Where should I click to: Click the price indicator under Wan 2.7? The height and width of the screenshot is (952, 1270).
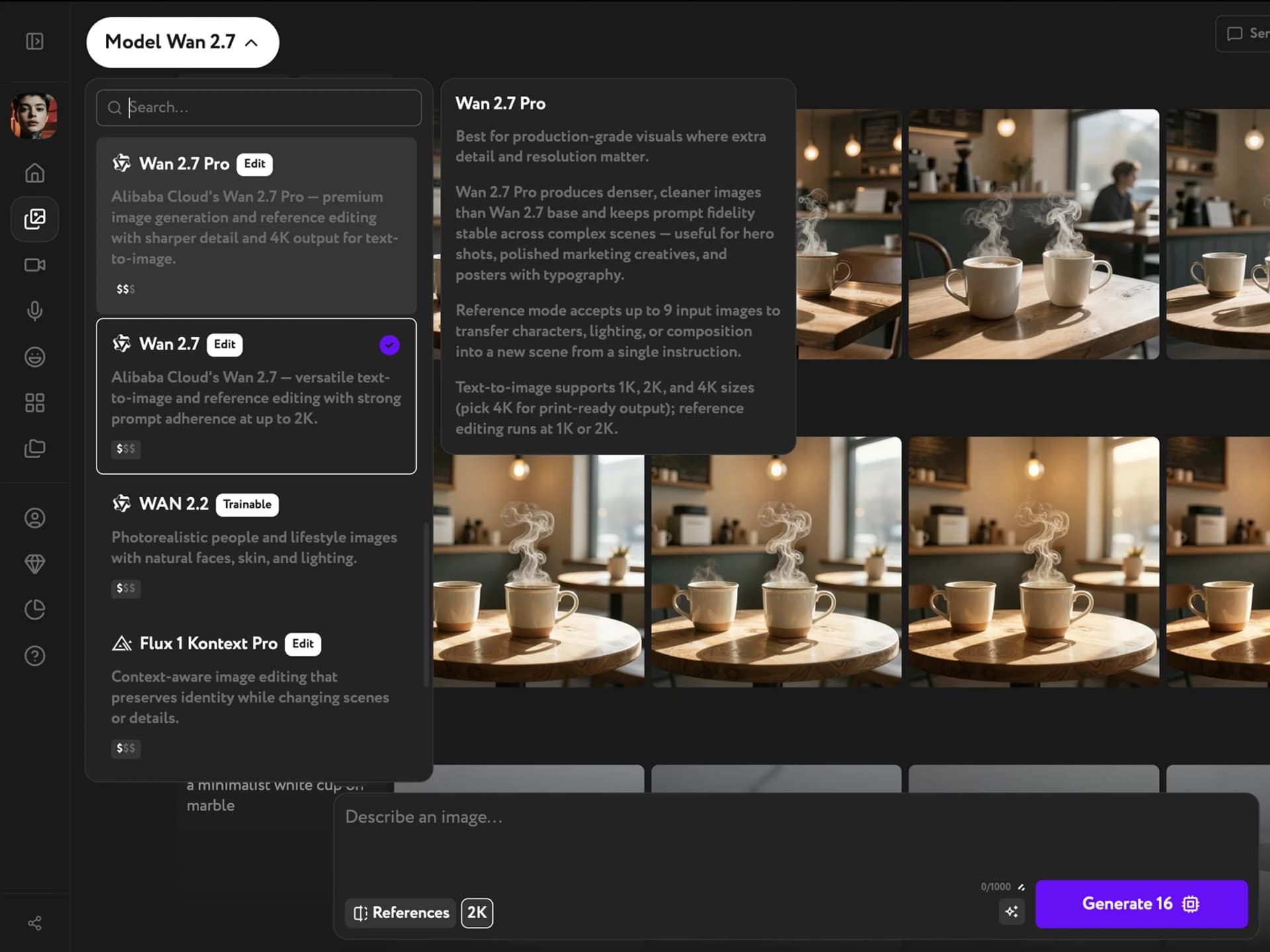tap(126, 448)
